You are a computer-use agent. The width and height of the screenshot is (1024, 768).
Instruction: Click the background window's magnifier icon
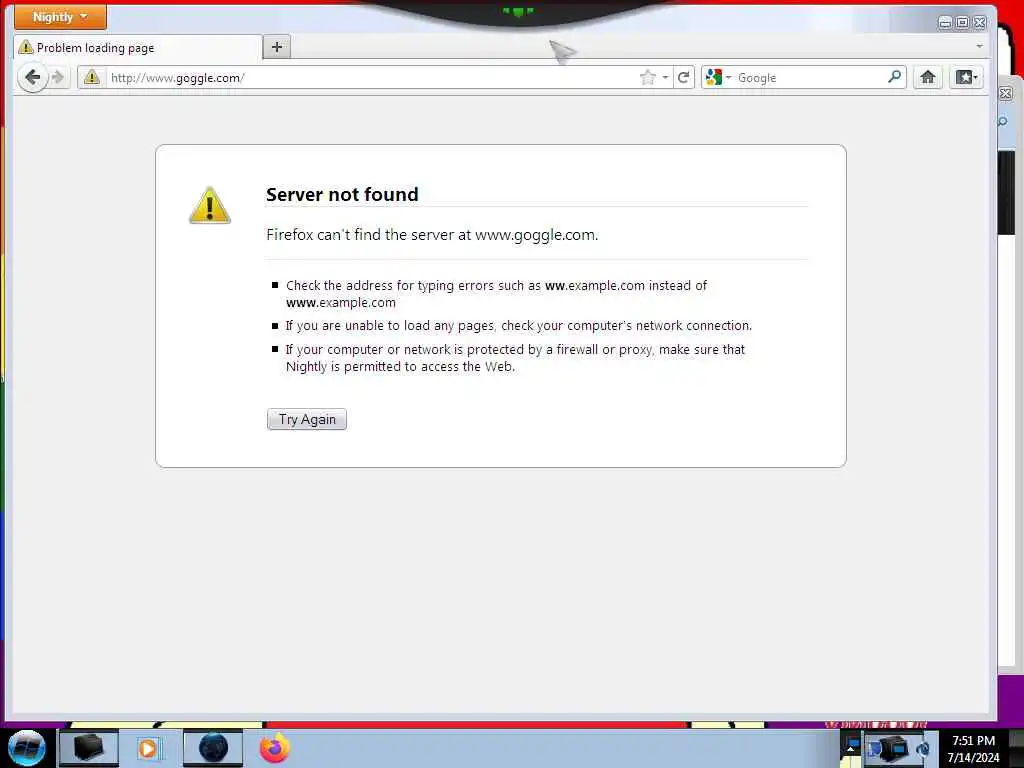coord(1003,122)
